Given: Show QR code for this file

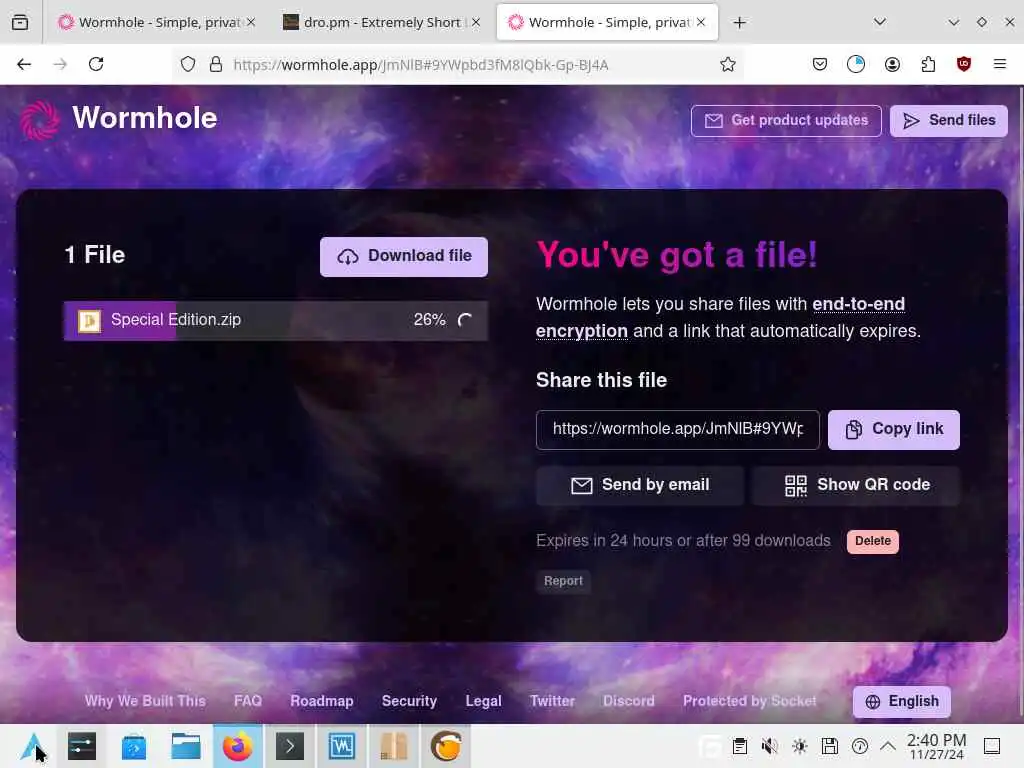Looking at the screenshot, I should 856,485.
